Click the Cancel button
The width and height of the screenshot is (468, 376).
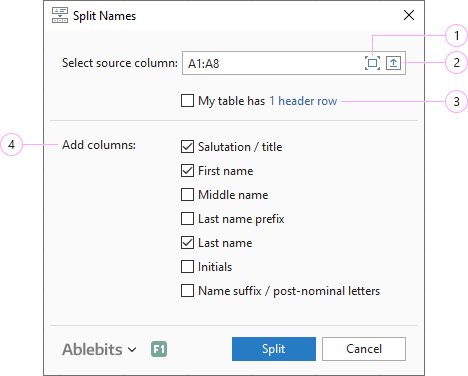(364, 349)
